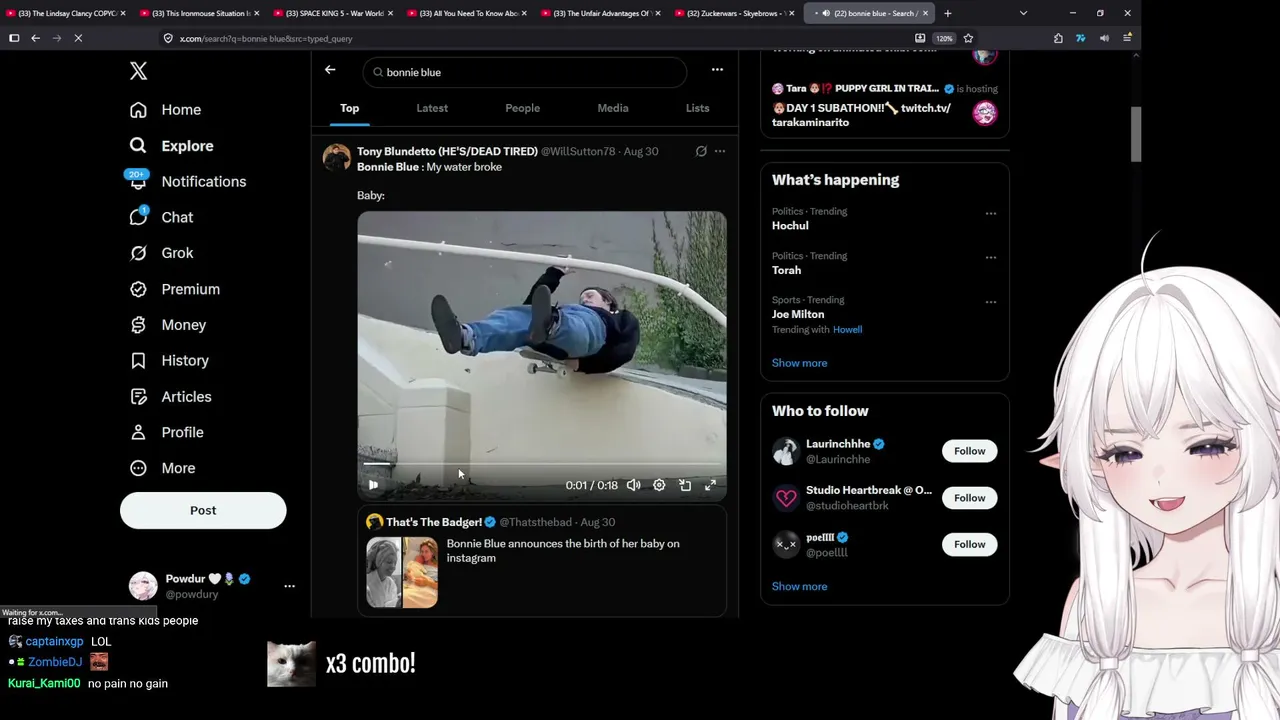Screen dimensions: 1280x720
Task: Click the video progress bar
Action: click(542, 464)
